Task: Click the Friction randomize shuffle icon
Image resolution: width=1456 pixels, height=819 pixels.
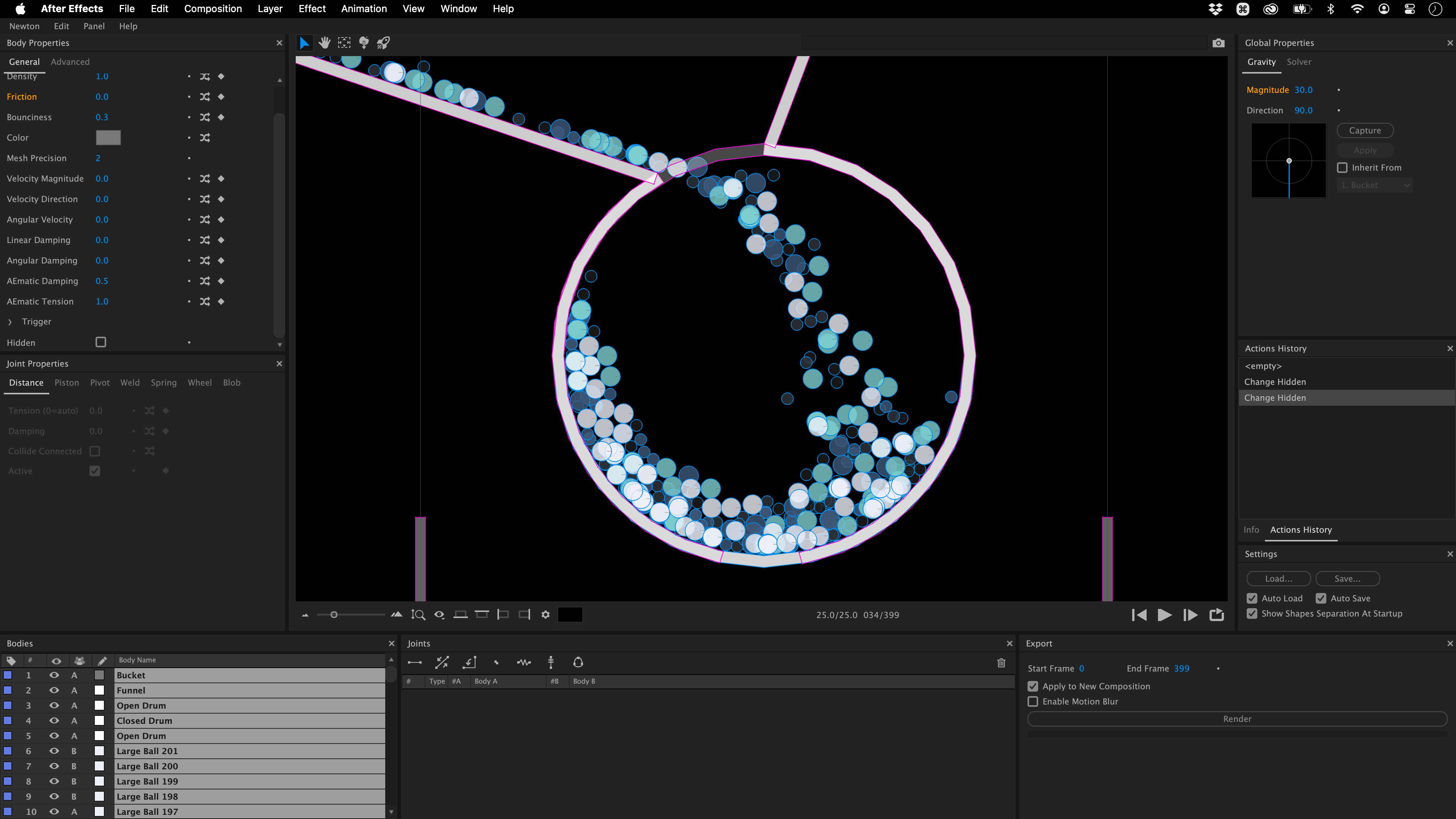Action: tap(205, 97)
